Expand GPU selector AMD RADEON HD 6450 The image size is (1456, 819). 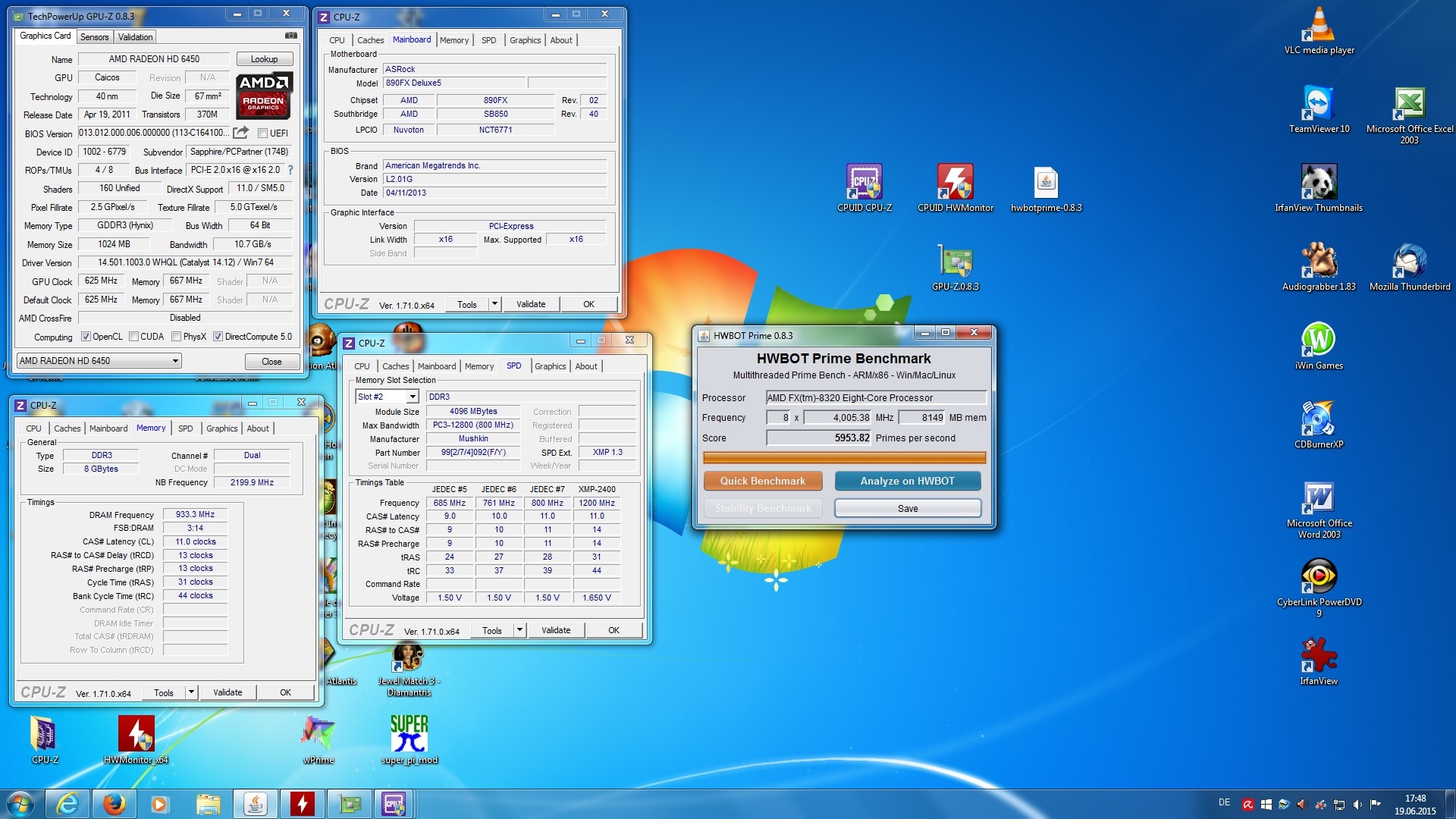(99, 361)
